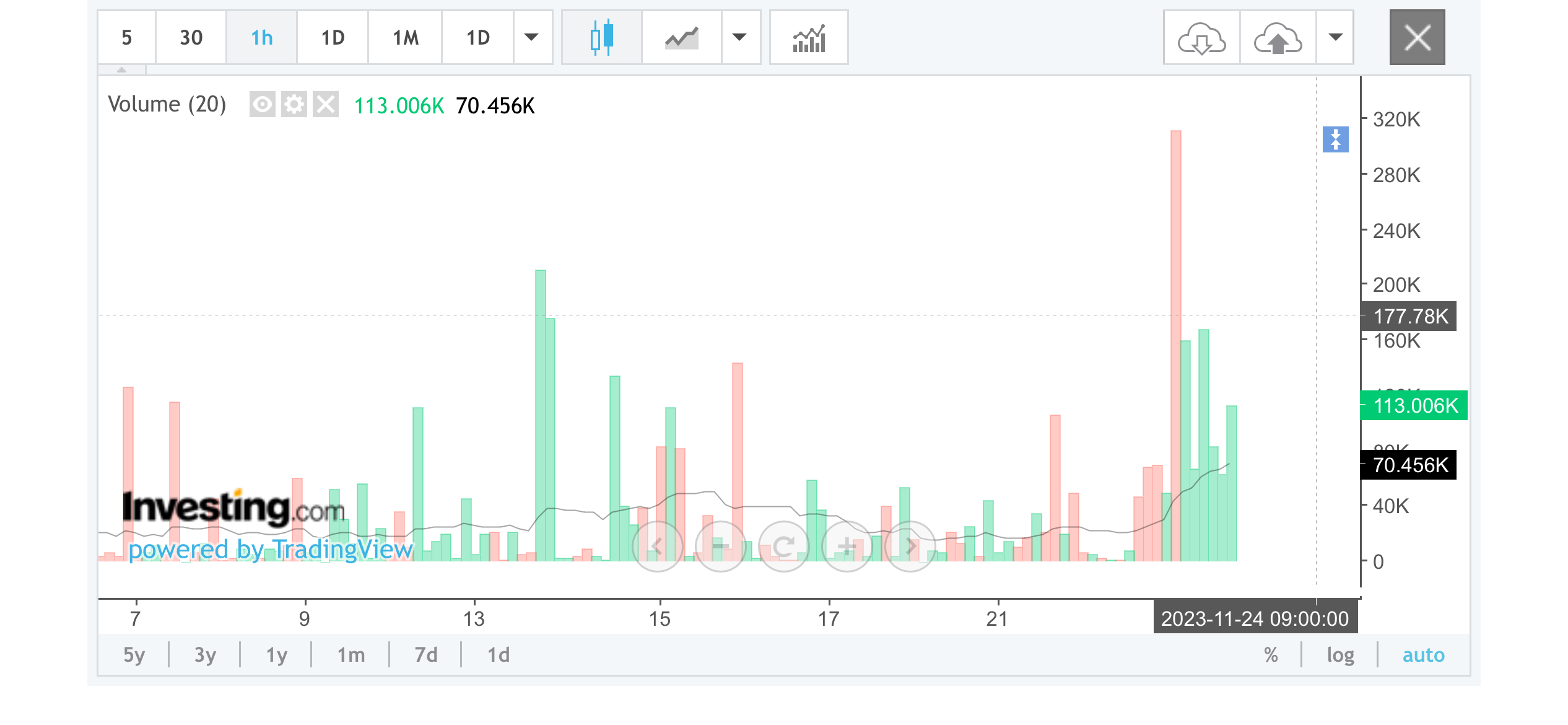Select the 1D interval next to 1h
This screenshot has width=1568, height=725.
pos(333,38)
